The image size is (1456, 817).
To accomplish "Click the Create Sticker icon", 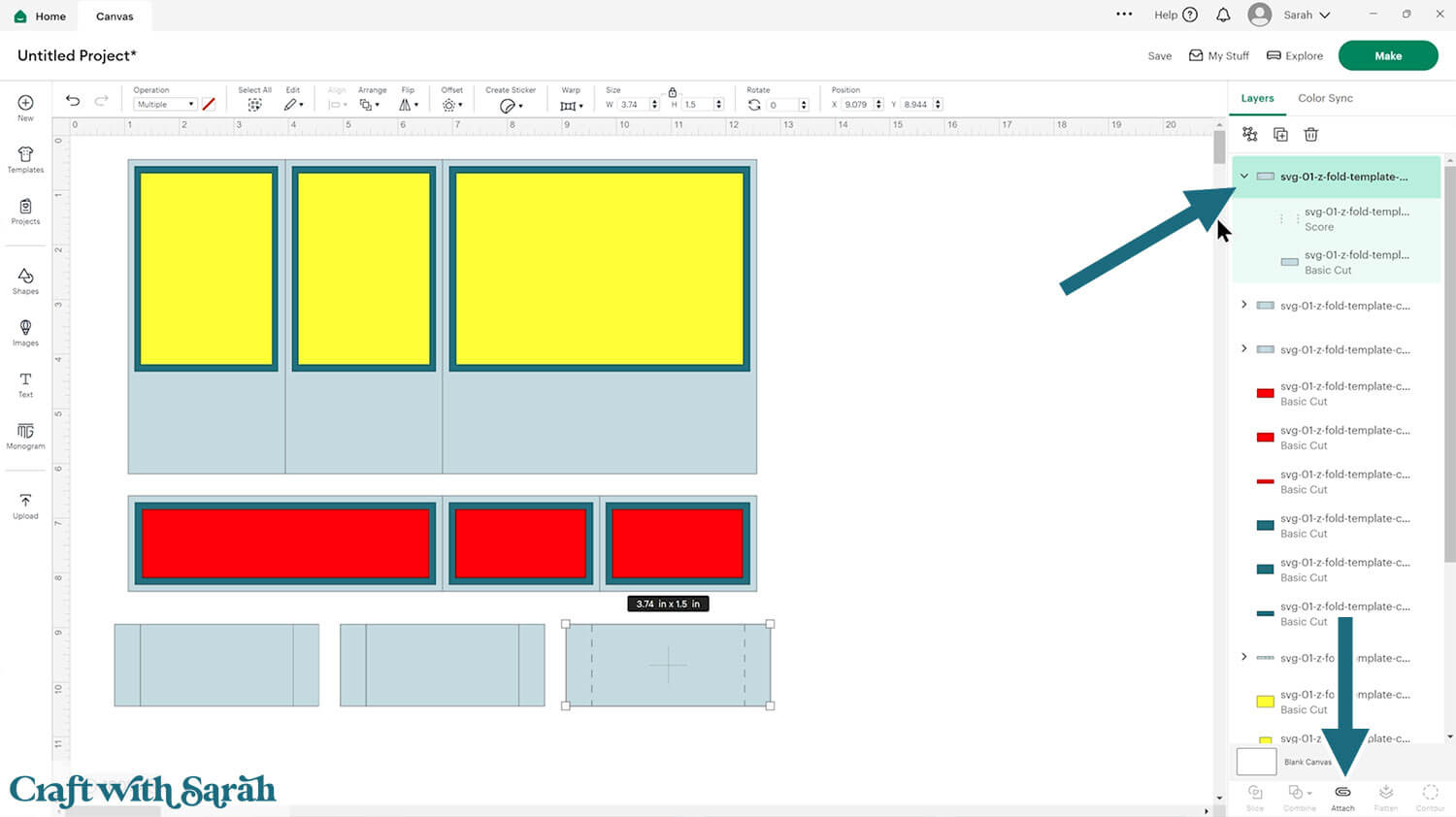I will coord(509,106).
